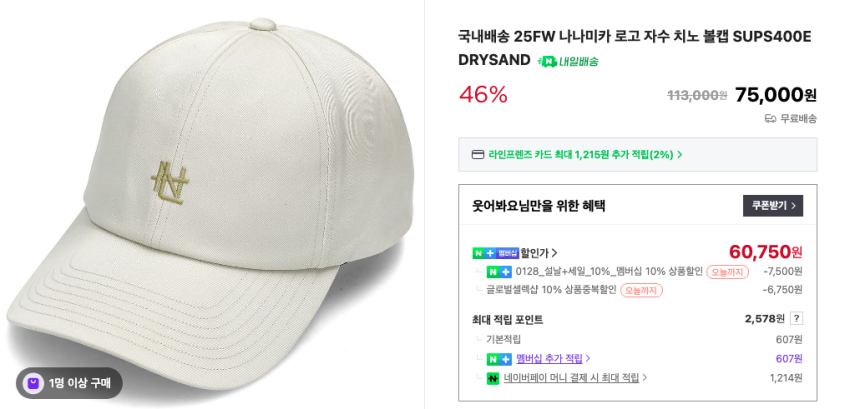Click the purple shopping bag purchase icon

point(34,384)
